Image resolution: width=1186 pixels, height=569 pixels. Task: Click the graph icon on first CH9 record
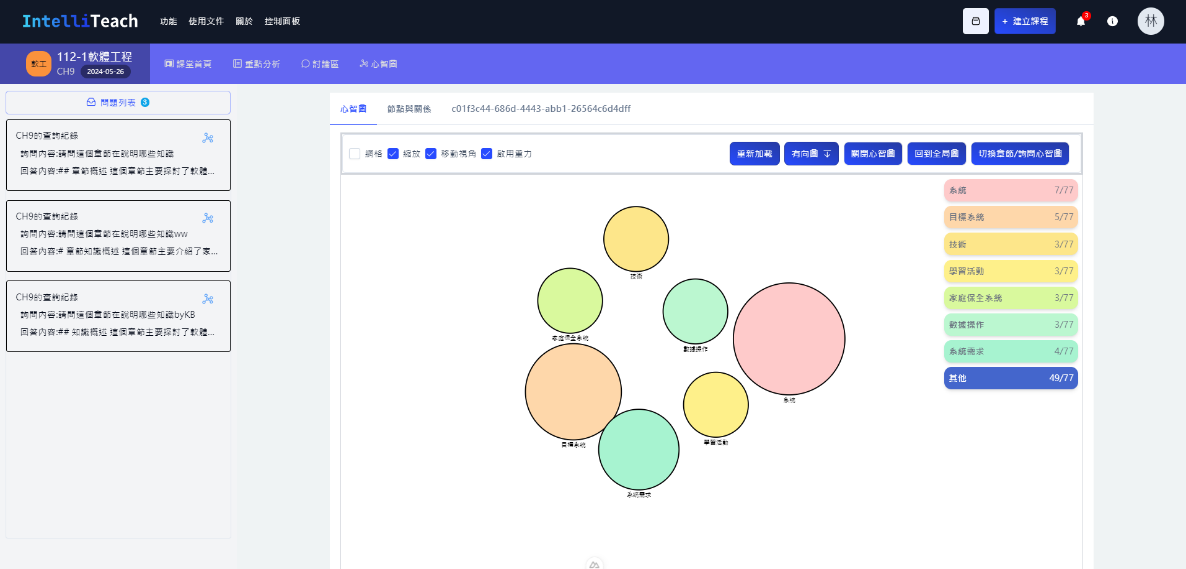[208, 138]
